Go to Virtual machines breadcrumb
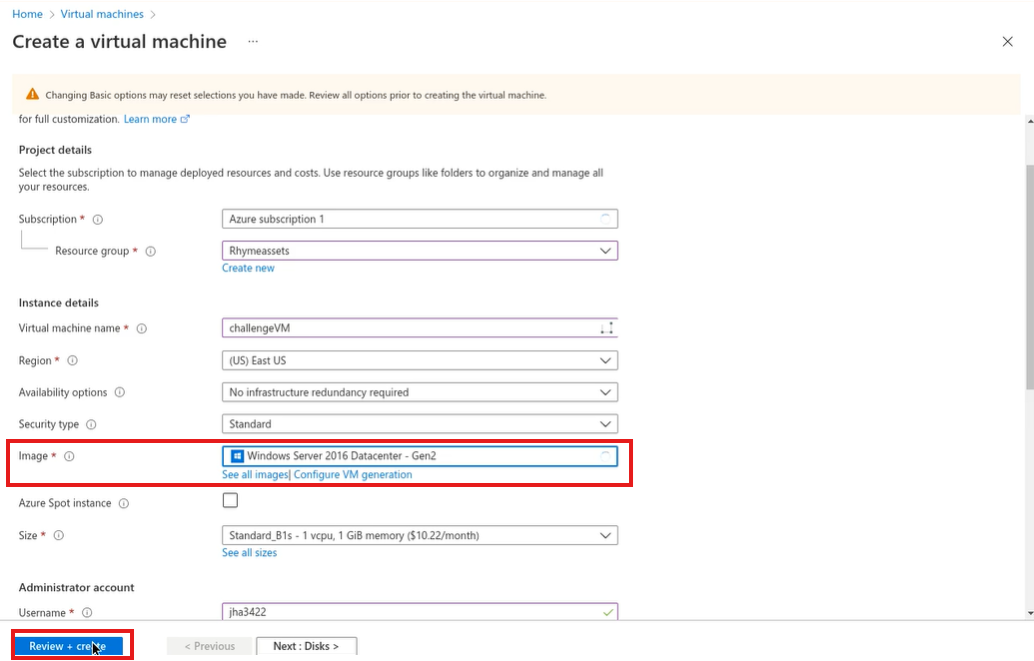 click(x=102, y=14)
